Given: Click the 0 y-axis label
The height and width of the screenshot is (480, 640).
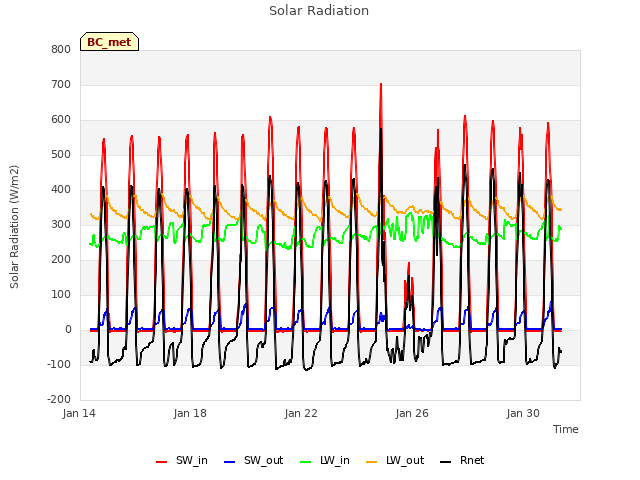Looking at the screenshot, I should 68,330.
